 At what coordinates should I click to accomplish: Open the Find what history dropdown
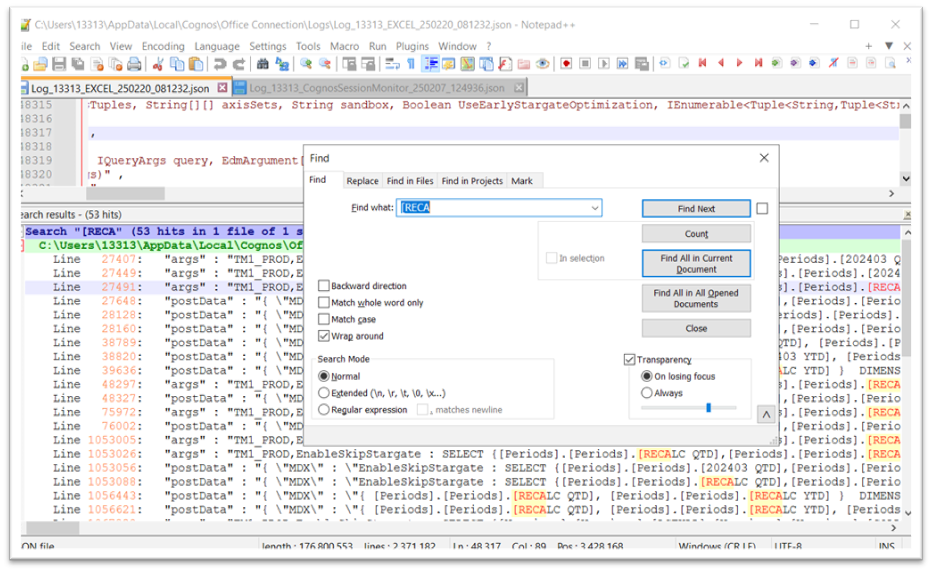coord(595,208)
